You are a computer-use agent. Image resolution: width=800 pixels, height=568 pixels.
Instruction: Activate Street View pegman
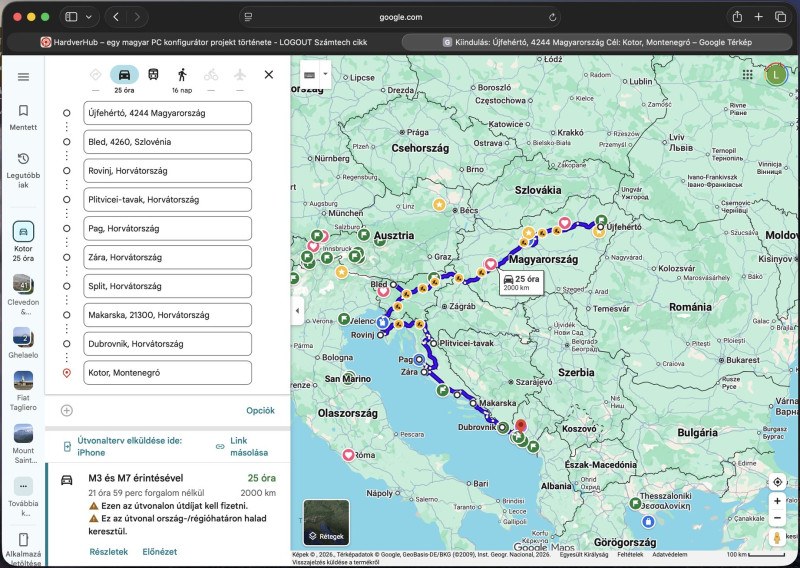[x=777, y=538]
